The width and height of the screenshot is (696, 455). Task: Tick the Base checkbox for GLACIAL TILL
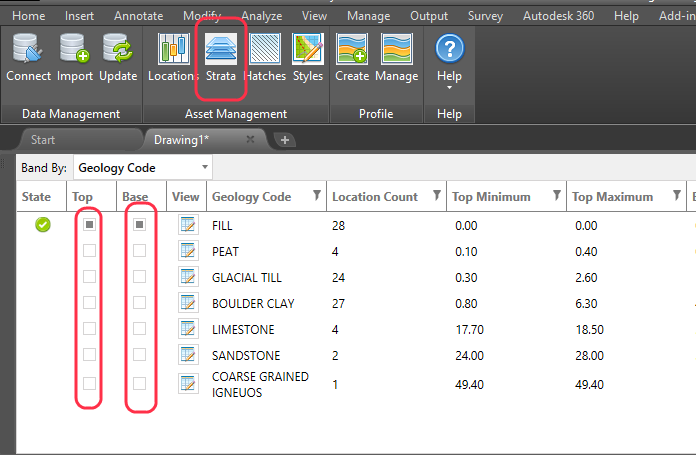coord(139,277)
